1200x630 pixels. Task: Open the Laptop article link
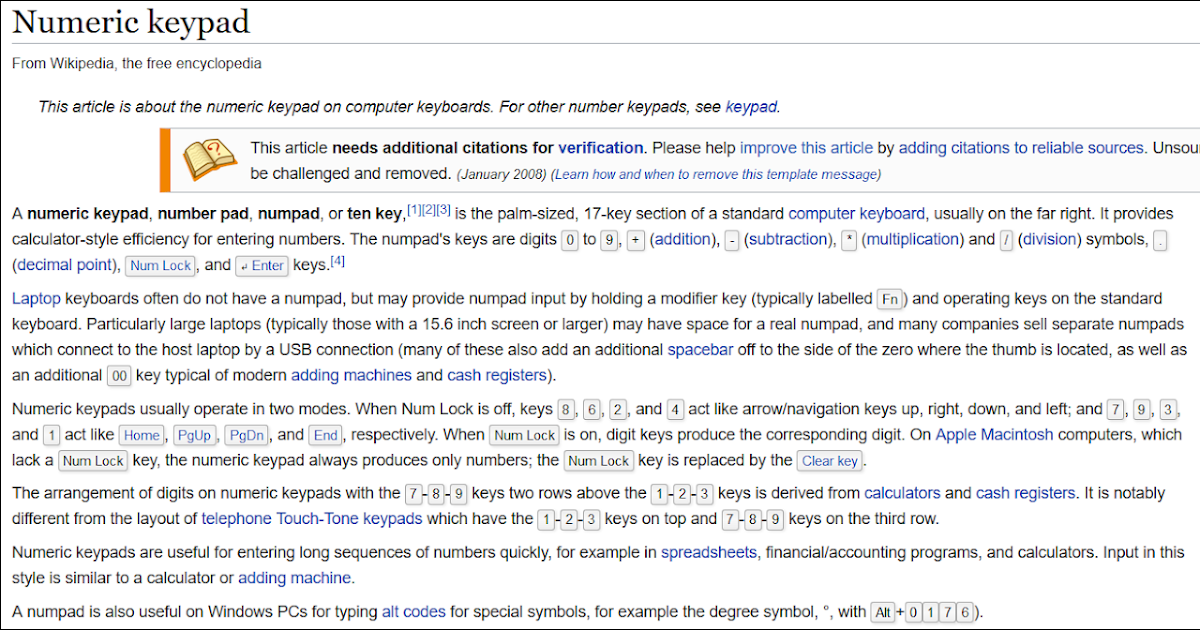click(x=37, y=297)
